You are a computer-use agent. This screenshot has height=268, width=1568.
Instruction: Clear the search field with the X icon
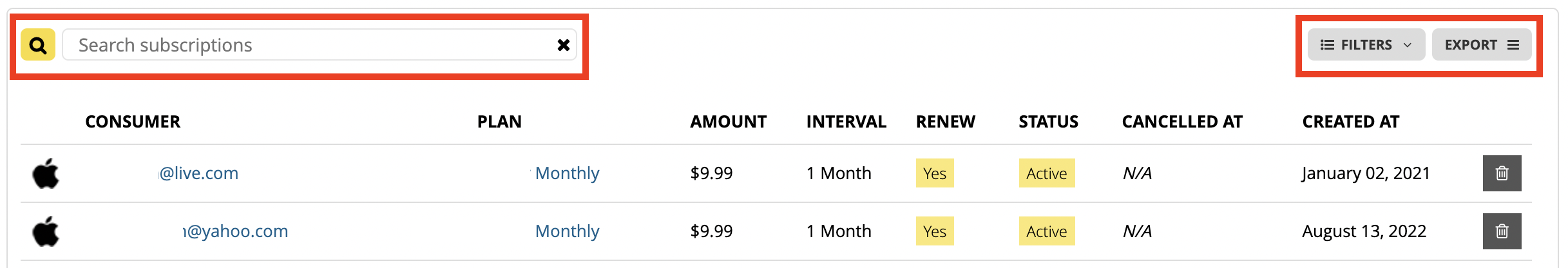pyautogui.click(x=563, y=45)
